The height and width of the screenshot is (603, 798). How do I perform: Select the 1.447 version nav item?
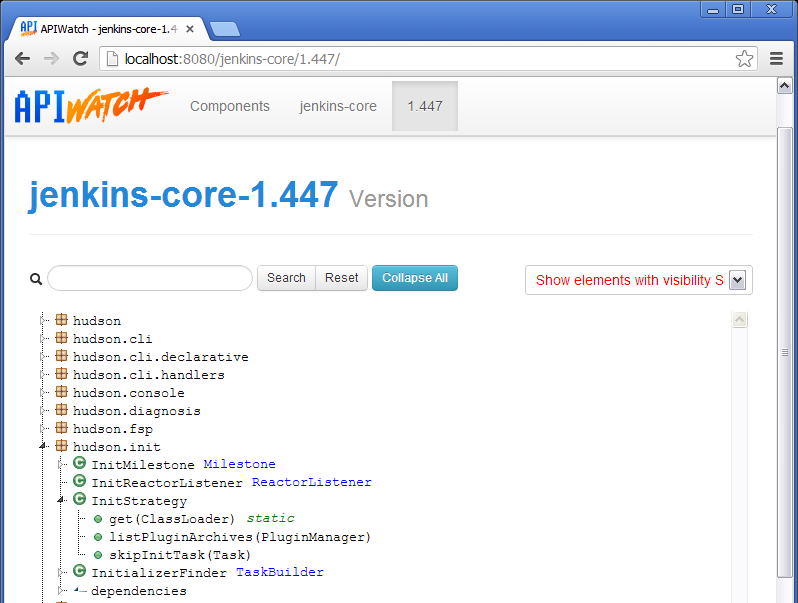pos(425,106)
